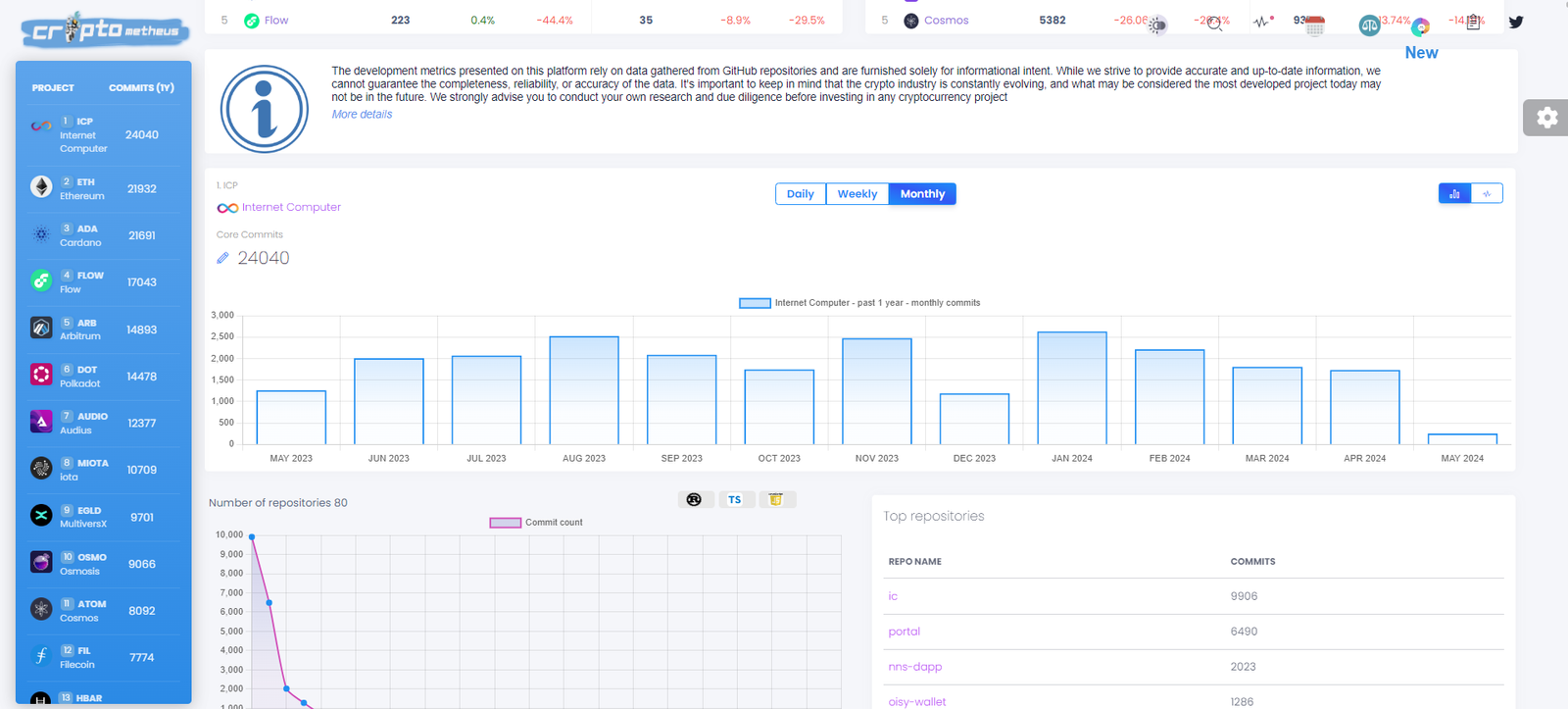Screen dimensions: 1568x709
Task: Click the first commit count data point
Action: (x=252, y=536)
